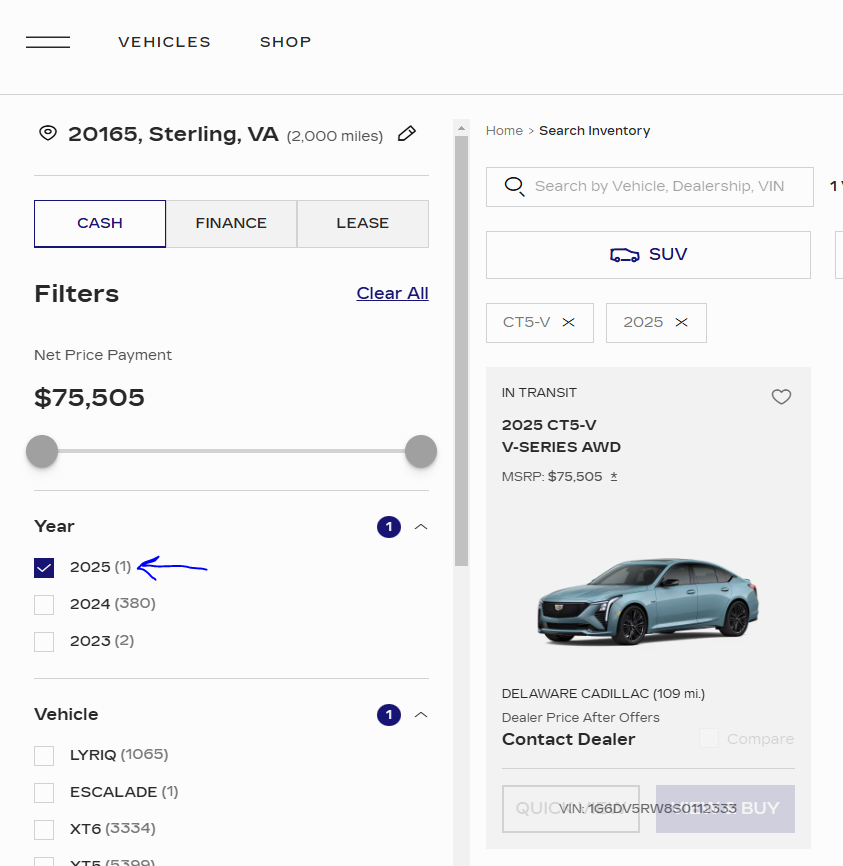The height and width of the screenshot is (866, 843).
Task: Click the pencil icon to edit location
Action: [406, 134]
